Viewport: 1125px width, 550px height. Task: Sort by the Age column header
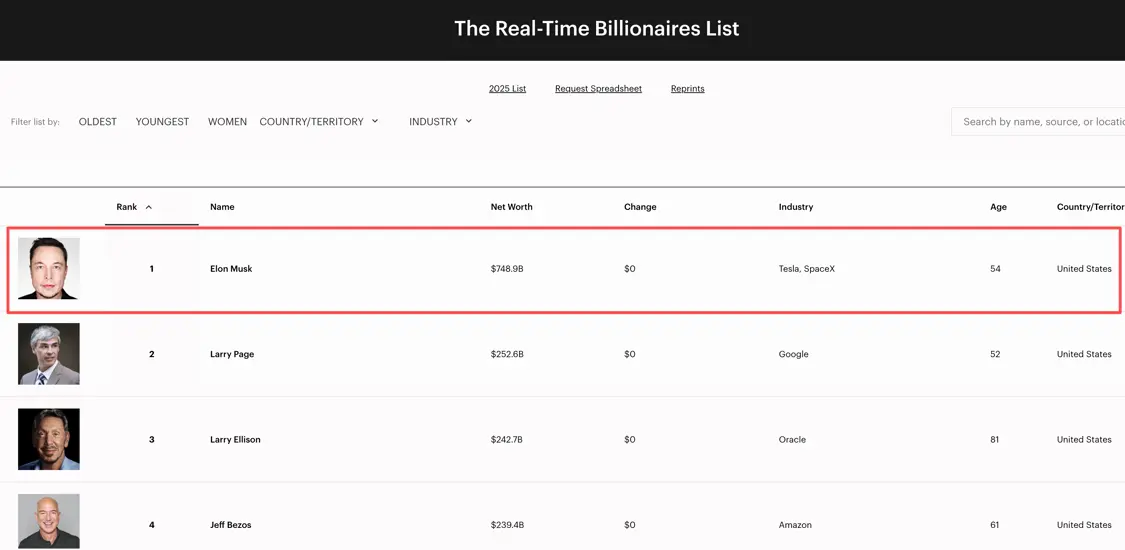click(x=998, y=207)
